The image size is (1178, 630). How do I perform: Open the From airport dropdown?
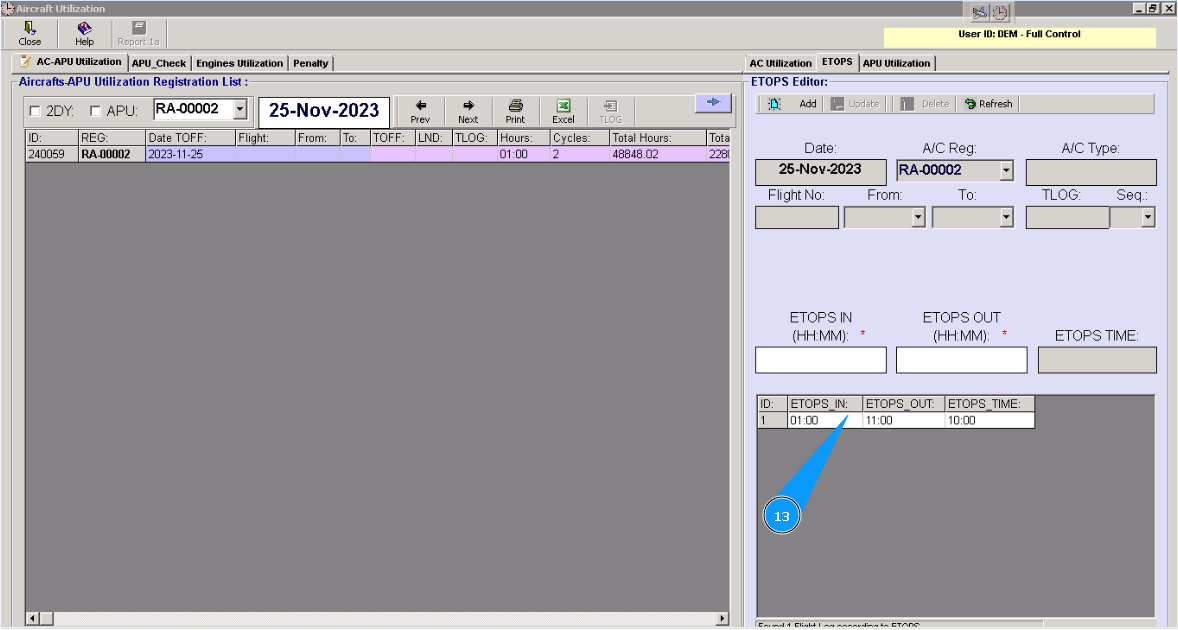point(917,218)
